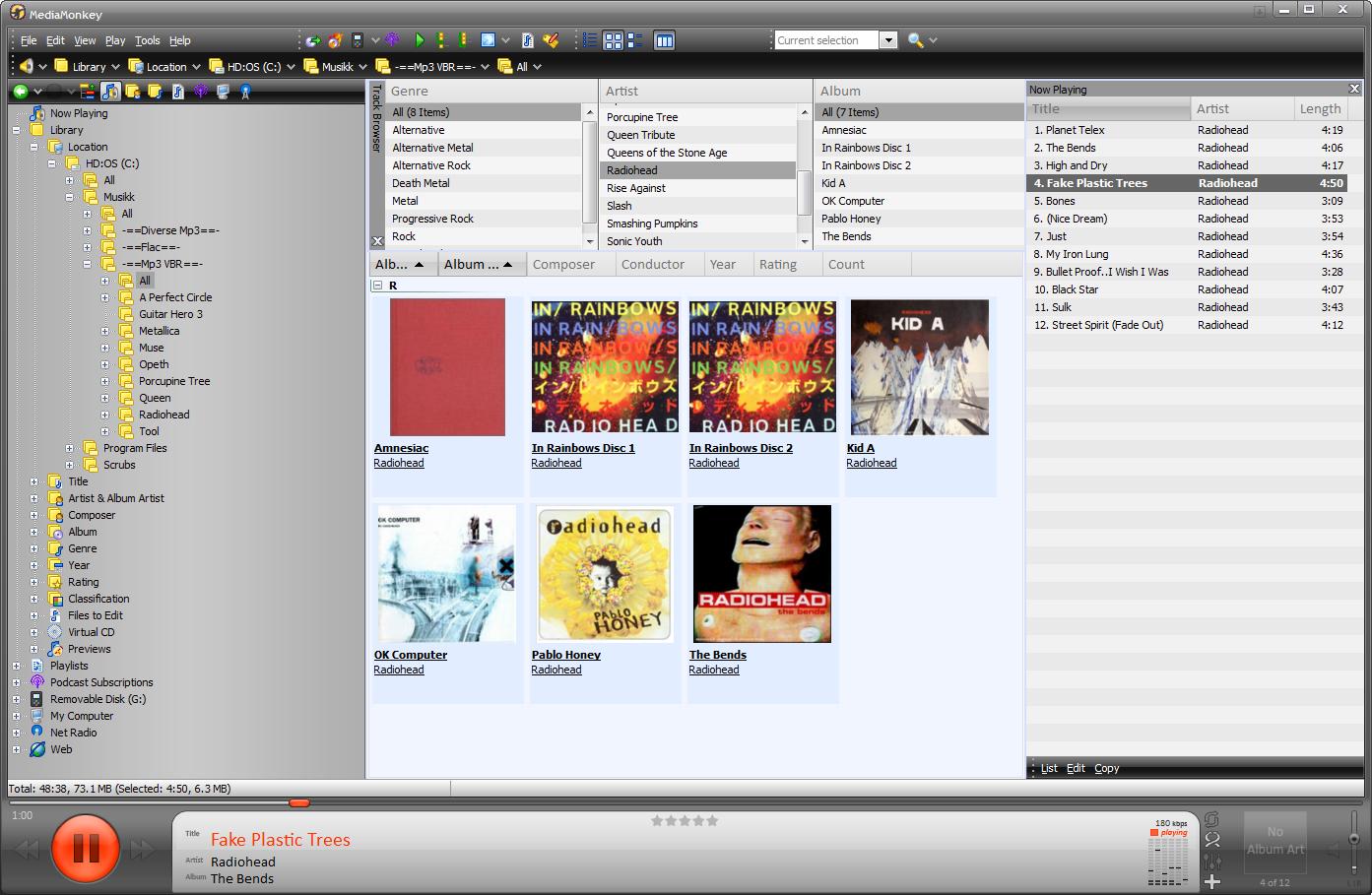Open the Pablo Honey album link

pos(565,655)
